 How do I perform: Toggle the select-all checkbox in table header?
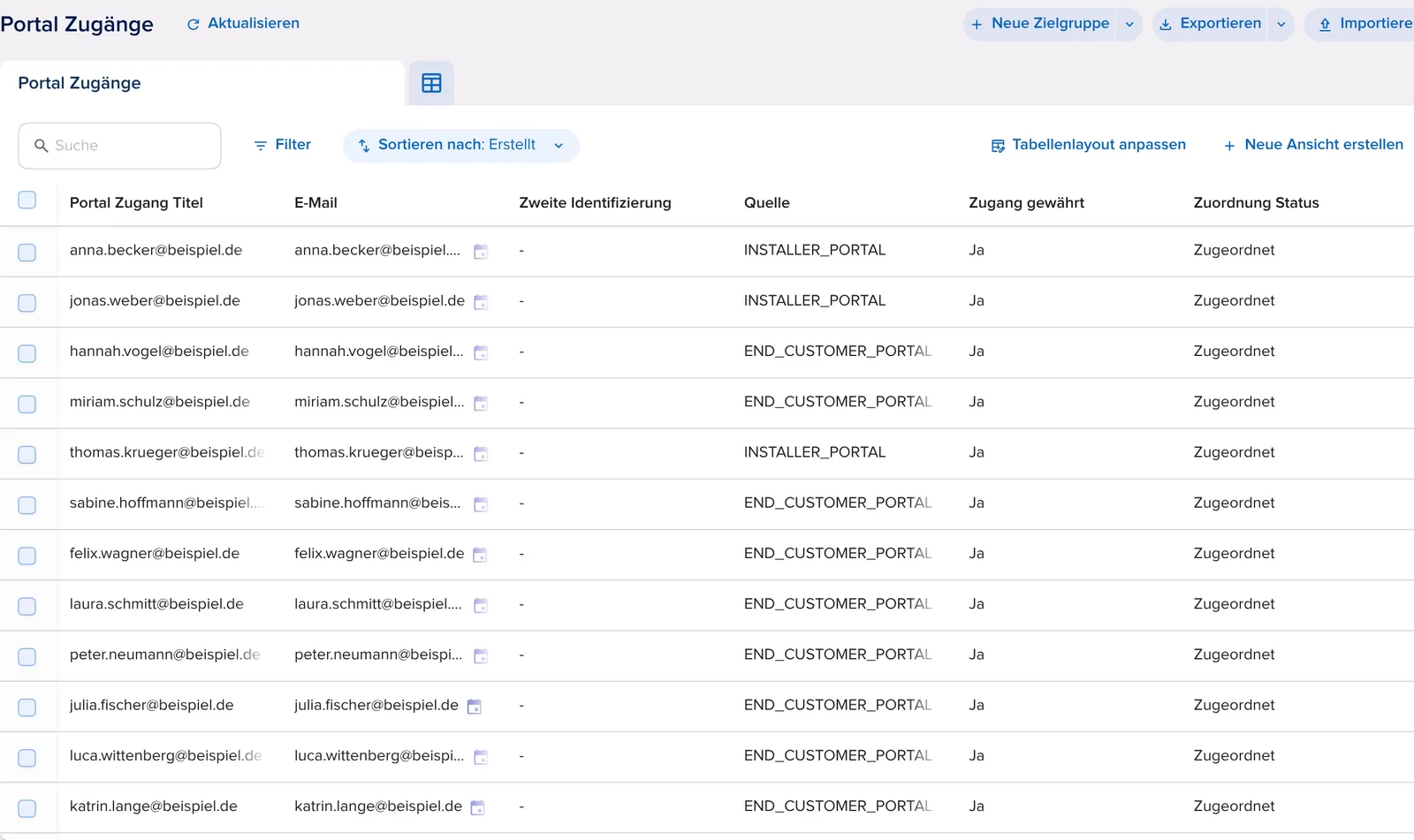(27, 200)
